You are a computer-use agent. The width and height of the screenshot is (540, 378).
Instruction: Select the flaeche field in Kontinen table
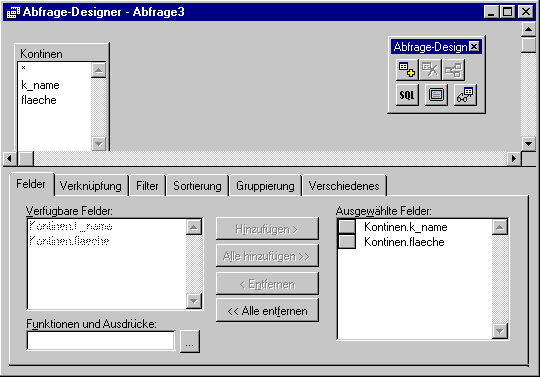coord(39,100)
